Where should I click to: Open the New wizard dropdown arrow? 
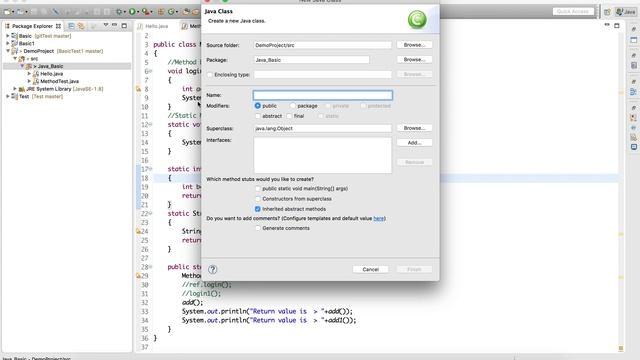pos(13,12)
